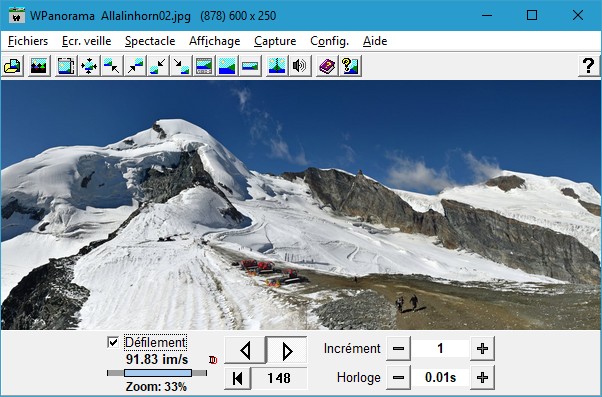Open the Config. menu
This screenshot has height=397, width=602.
click(x=329, y=41)
